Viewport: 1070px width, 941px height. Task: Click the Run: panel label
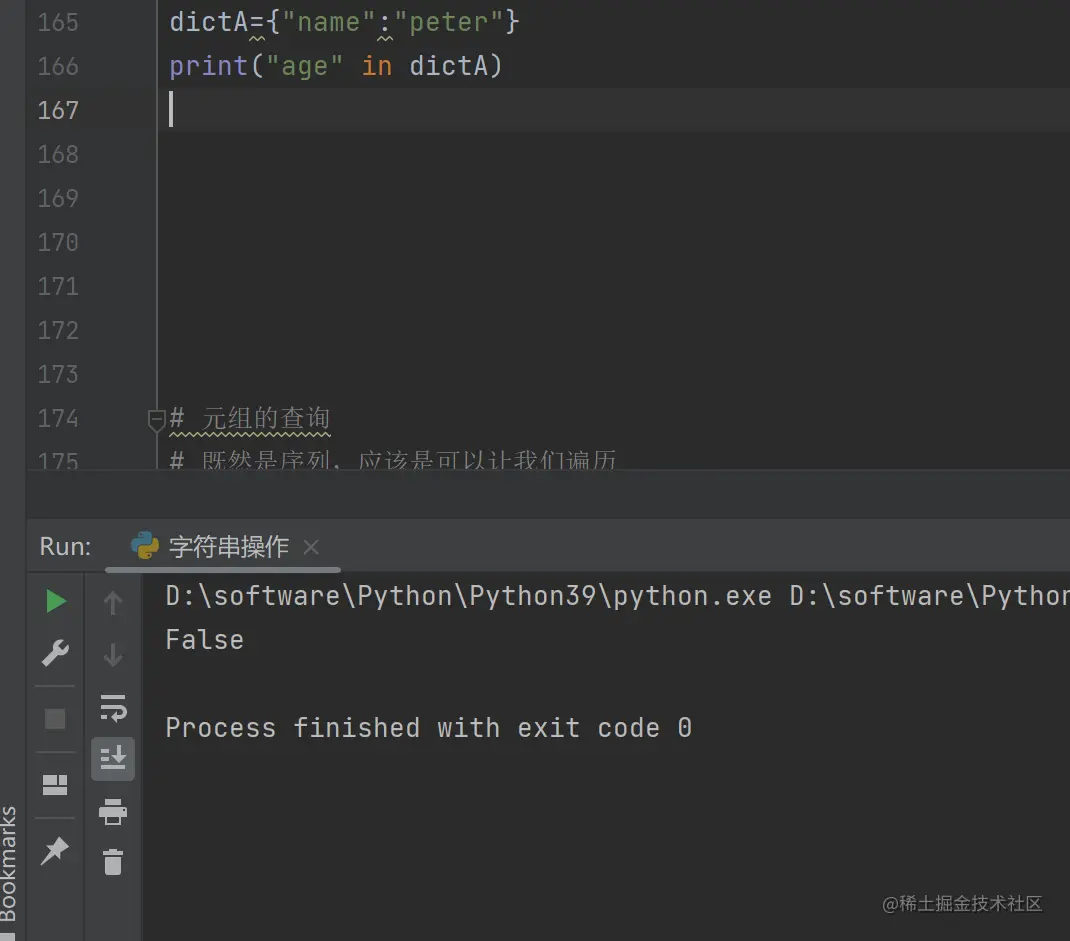click(x=66, y=547)
